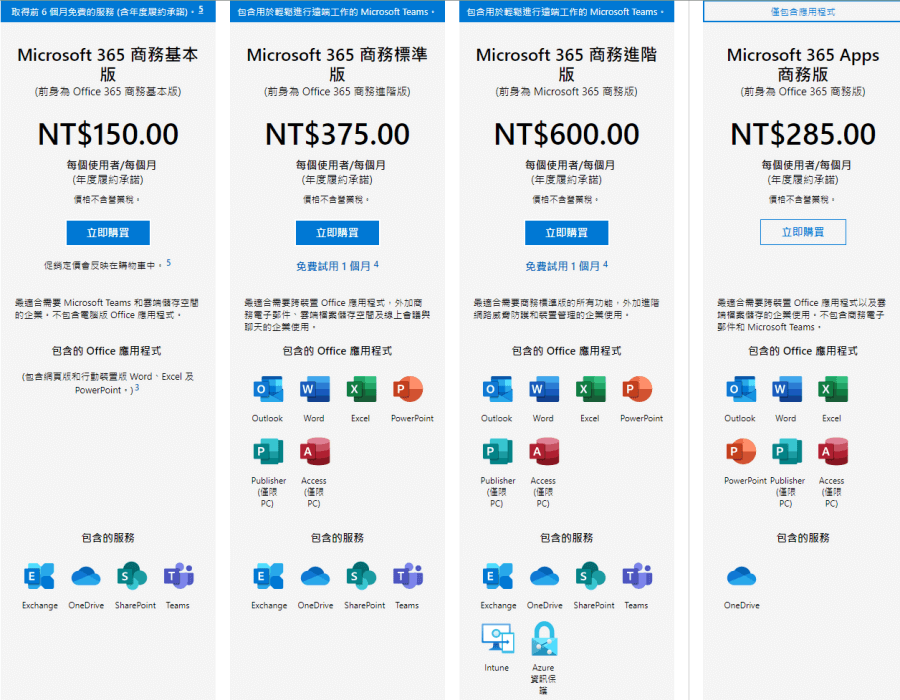The height and width of the screenshot is (700, 900).
Task: Click Access icon in Apps 商務版 plan
Action: coord(833,452)
